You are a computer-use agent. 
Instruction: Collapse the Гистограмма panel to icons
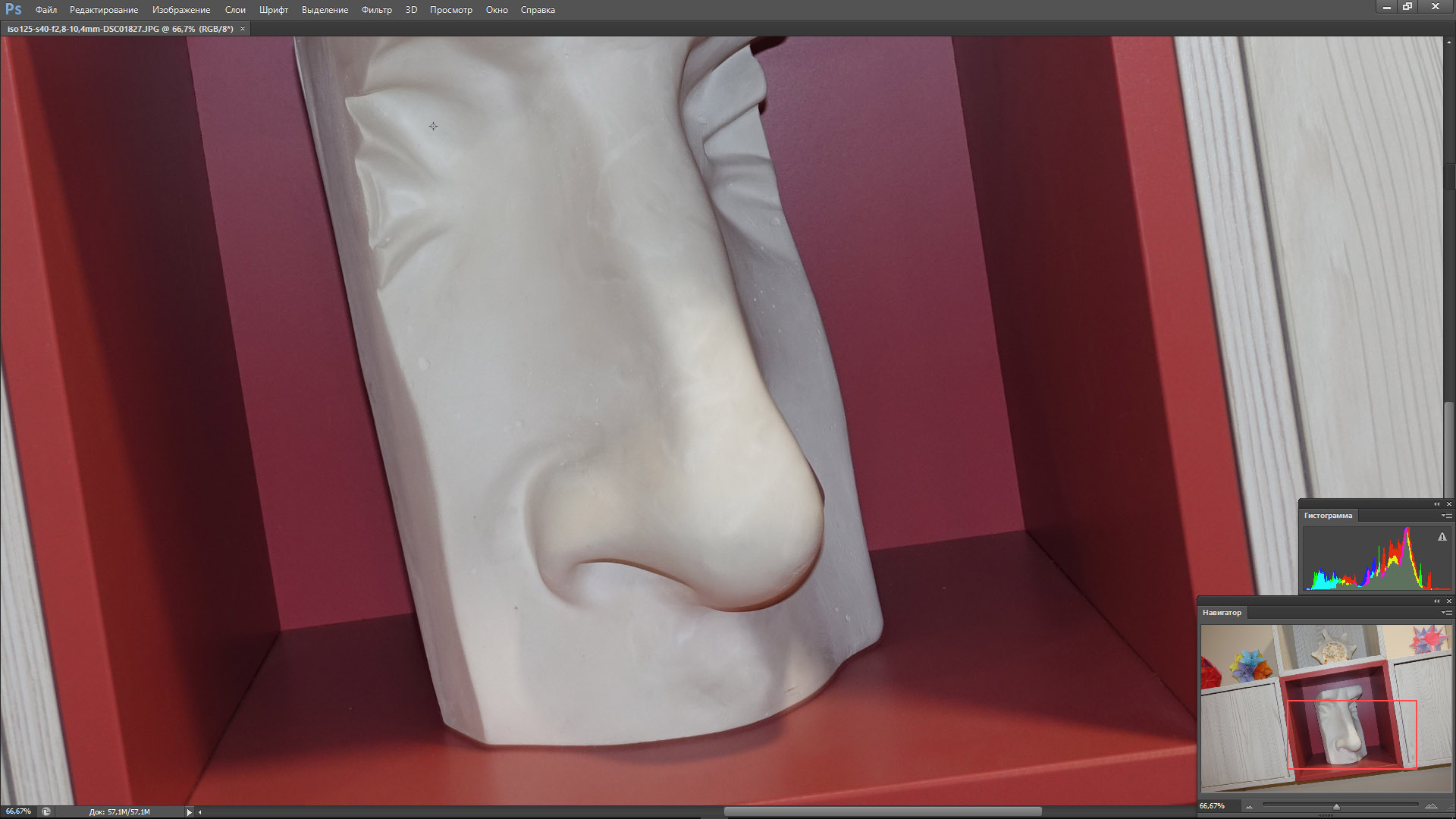coord(1436,504)
